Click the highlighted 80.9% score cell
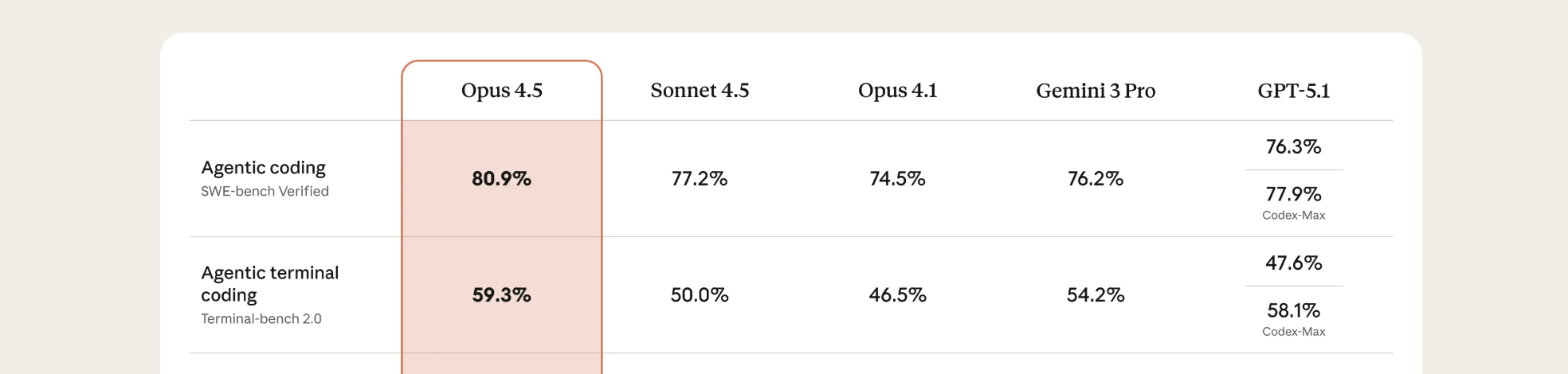Screen dimensions: 1568x374 (501, 179)
